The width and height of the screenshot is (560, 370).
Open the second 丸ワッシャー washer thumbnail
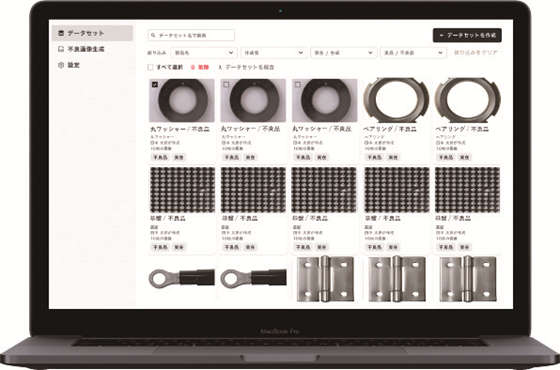click(x=253, y=100)
